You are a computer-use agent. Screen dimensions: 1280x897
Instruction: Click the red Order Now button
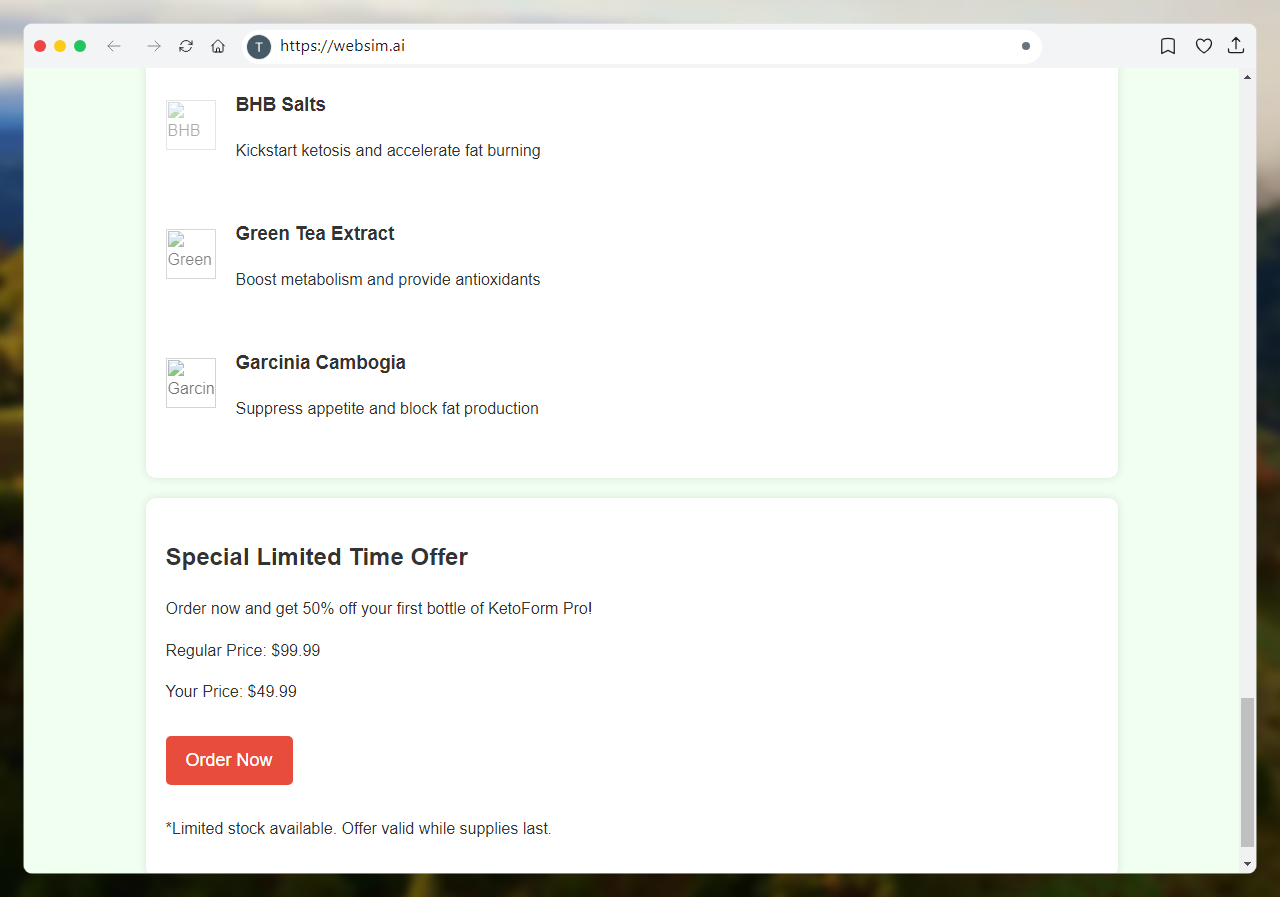[x=229, y=760]
